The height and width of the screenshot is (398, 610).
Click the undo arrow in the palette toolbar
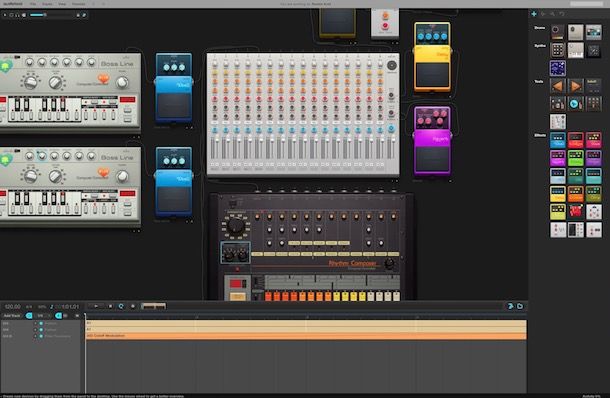(x=562, y=14)
